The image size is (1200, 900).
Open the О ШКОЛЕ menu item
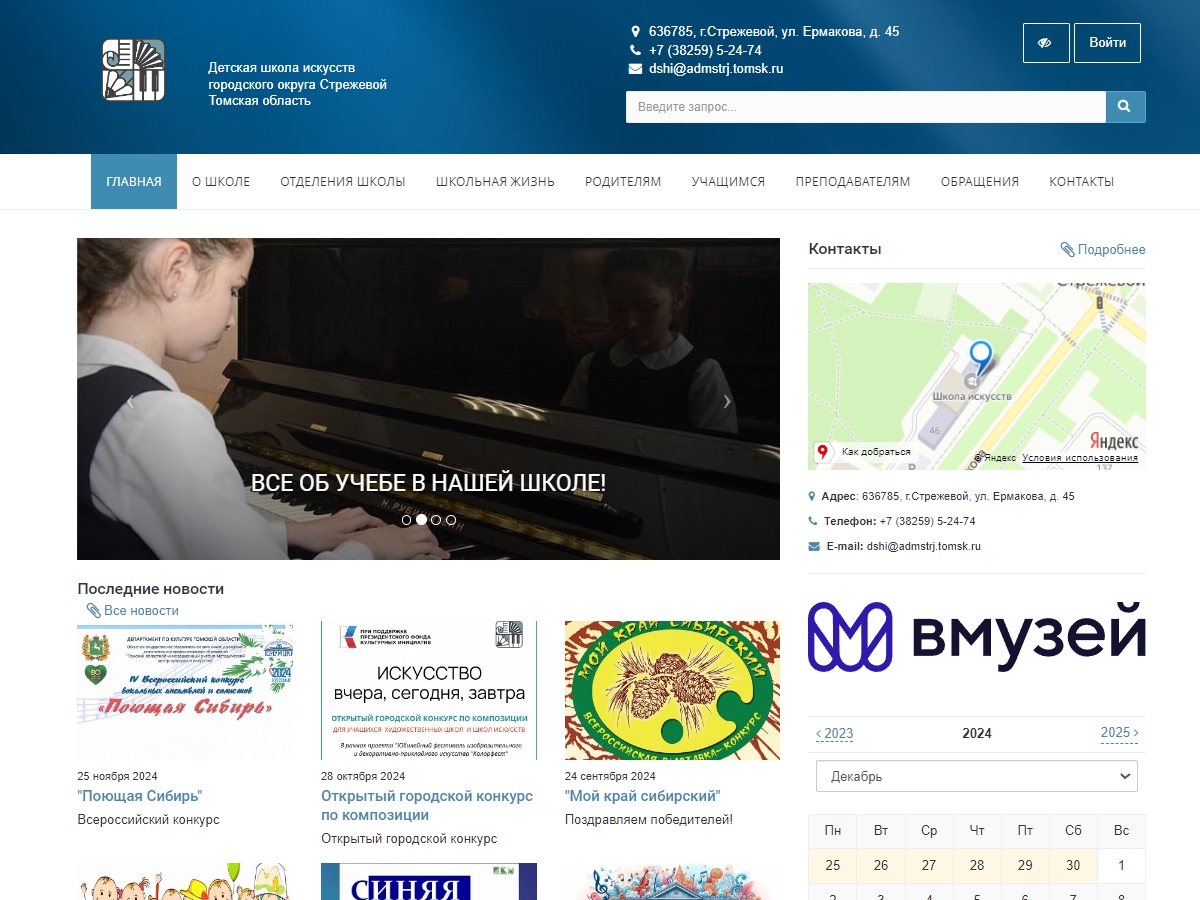click(x=221, y=182)
